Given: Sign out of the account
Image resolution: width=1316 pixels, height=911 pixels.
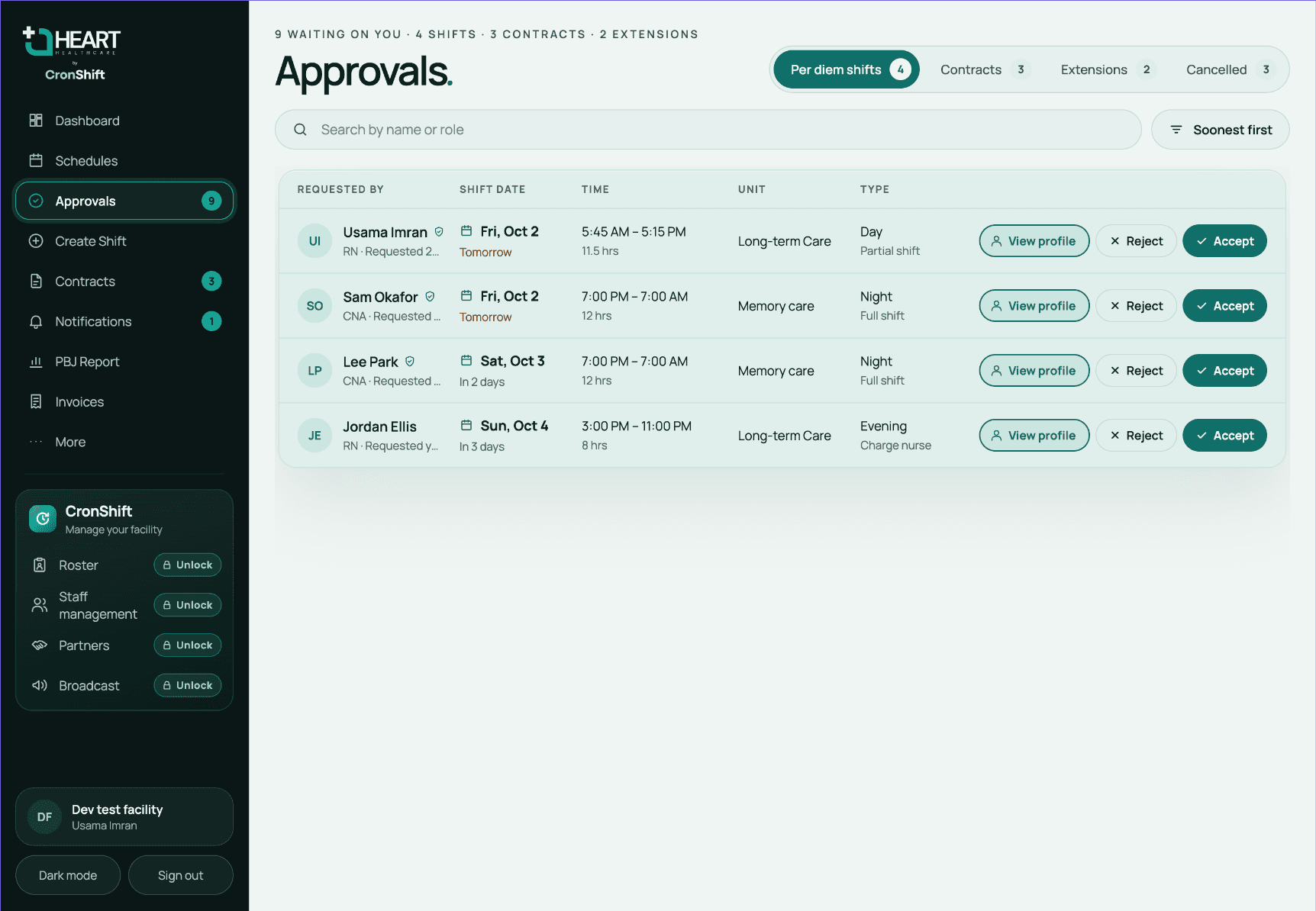Looking at the screenshot, I should click(181, 875).
